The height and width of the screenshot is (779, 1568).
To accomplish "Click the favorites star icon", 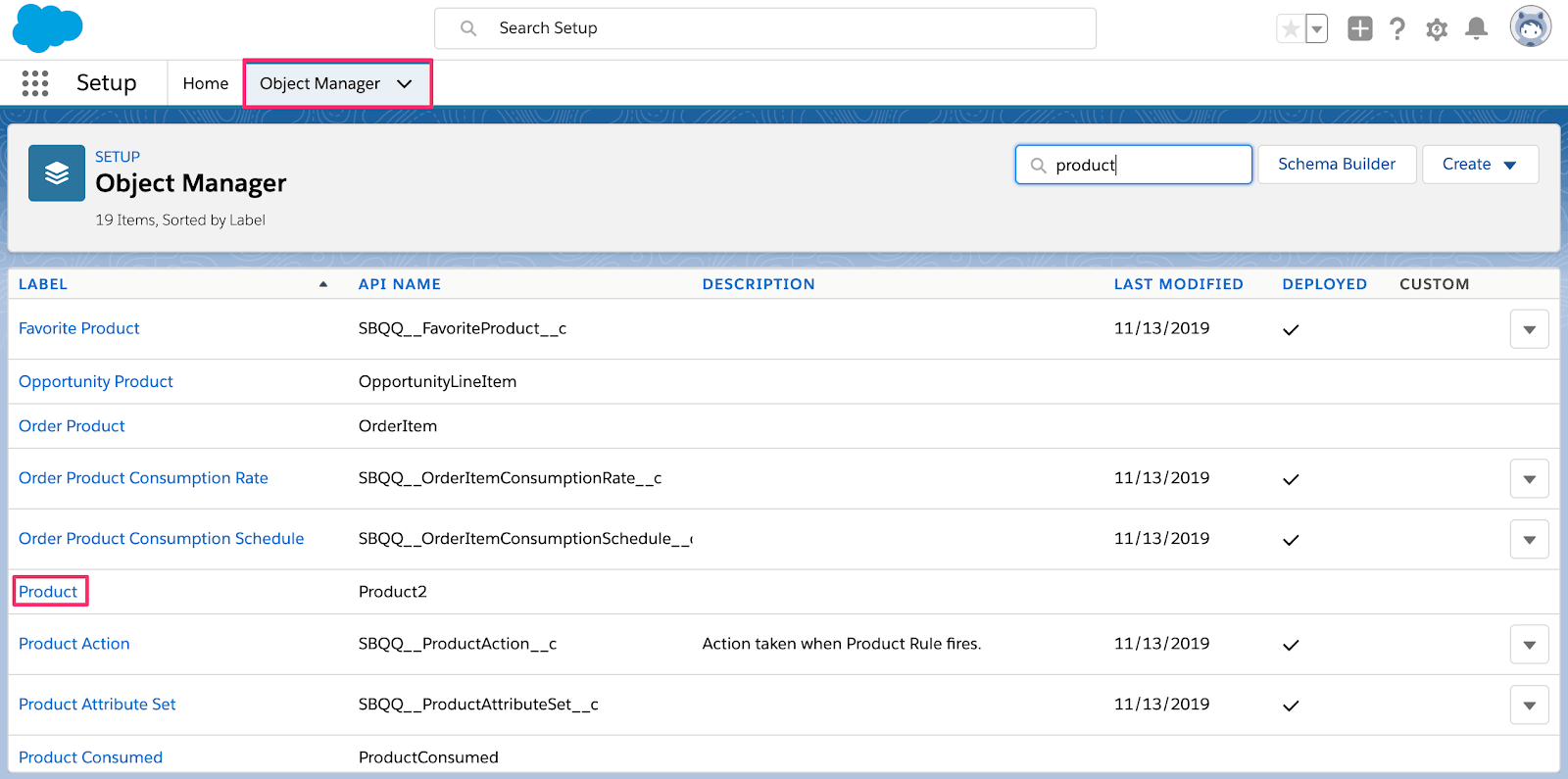I will click(x=1291, y=29).
